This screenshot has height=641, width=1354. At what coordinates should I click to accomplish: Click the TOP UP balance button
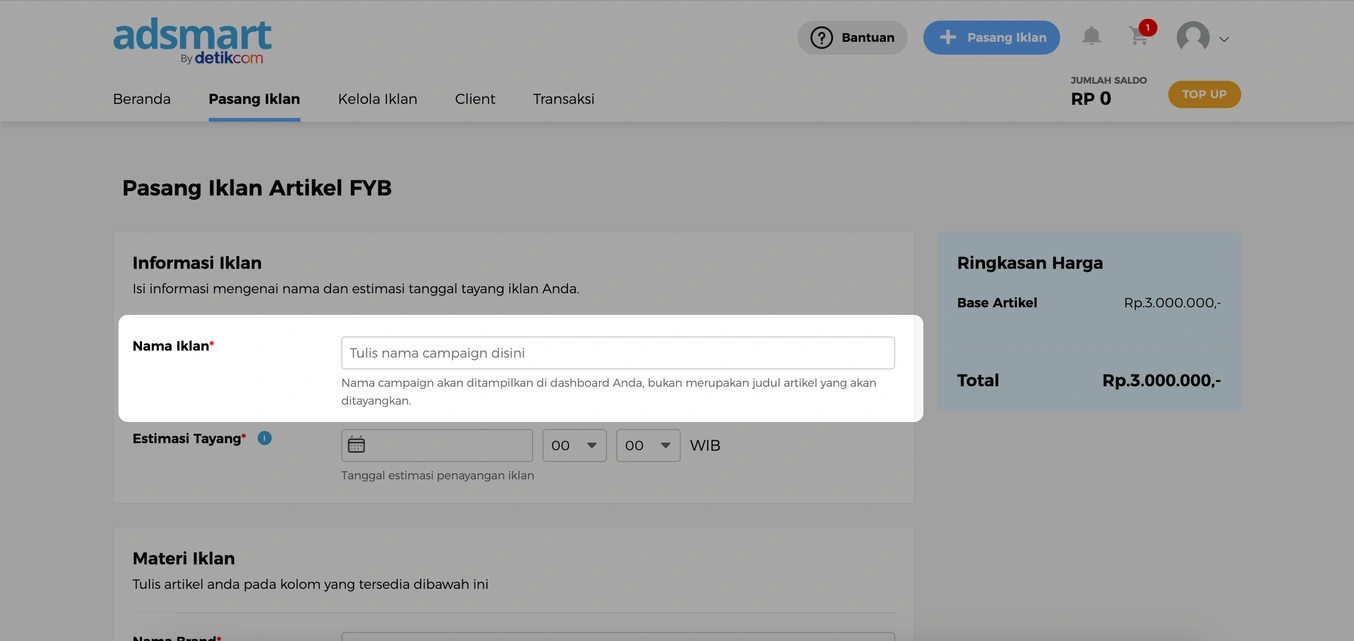pyautogui.click(x=1204, y=95)
